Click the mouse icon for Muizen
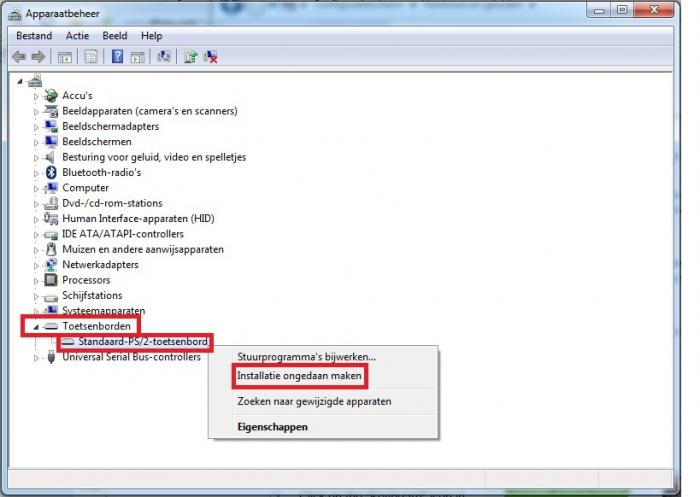Image resolution: width=700 pixels, height=497 pixels. click(51, 249)
